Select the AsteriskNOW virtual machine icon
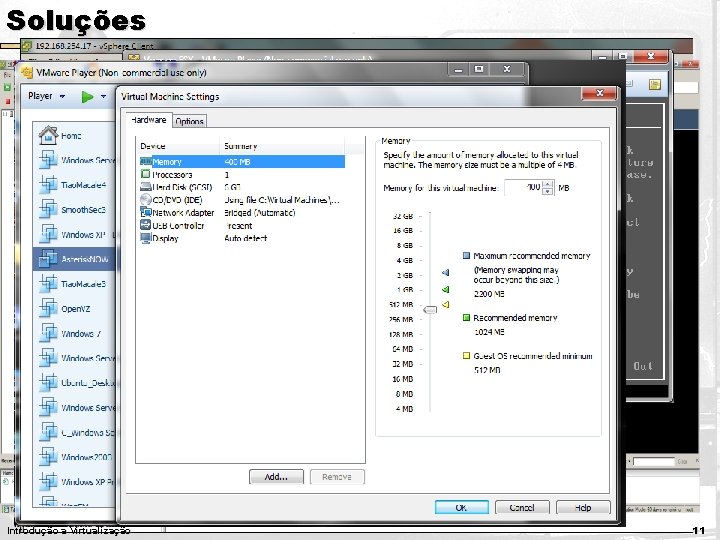The image size is (720, 540). 48,259
